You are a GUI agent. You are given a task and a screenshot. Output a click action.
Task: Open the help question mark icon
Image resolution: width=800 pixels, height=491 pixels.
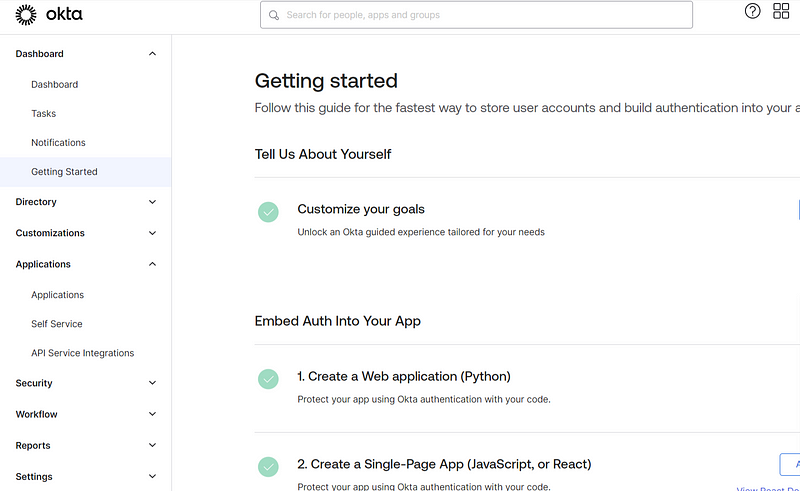point(752,11)
